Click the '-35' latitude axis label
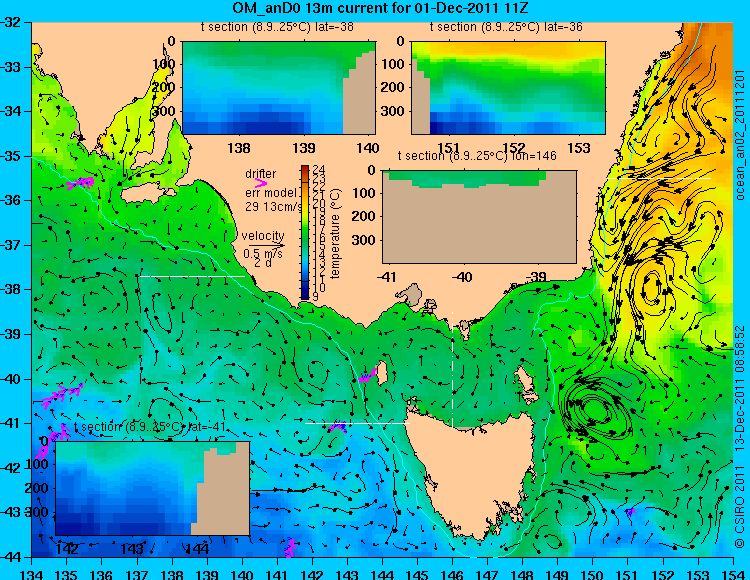This screenshot has height=580, width=750. tap(12, 156)
